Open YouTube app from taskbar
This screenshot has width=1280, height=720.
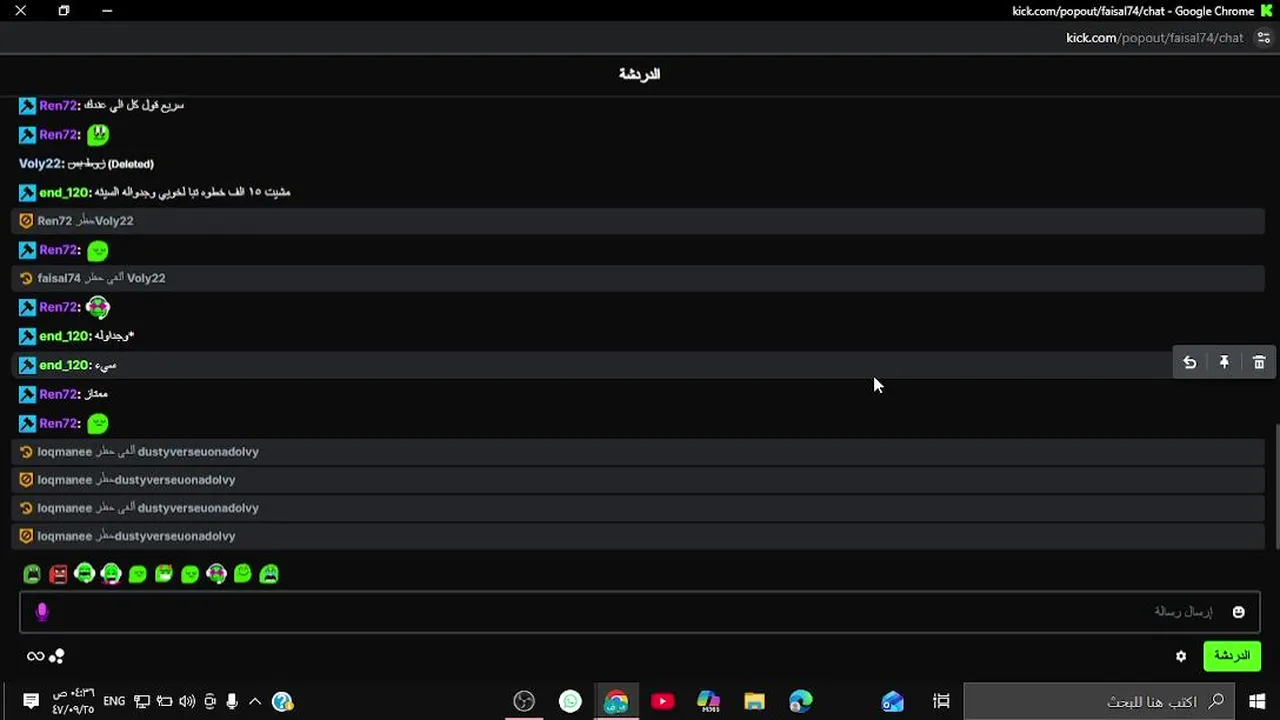(662, 701)
